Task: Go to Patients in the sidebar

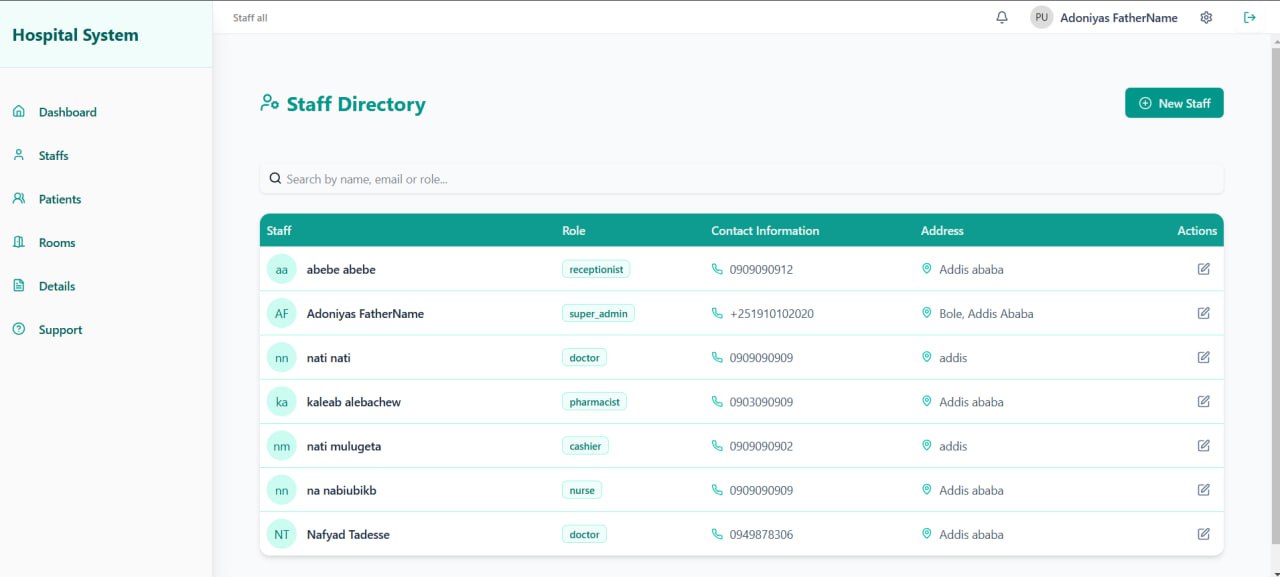Action: point(60,199)
